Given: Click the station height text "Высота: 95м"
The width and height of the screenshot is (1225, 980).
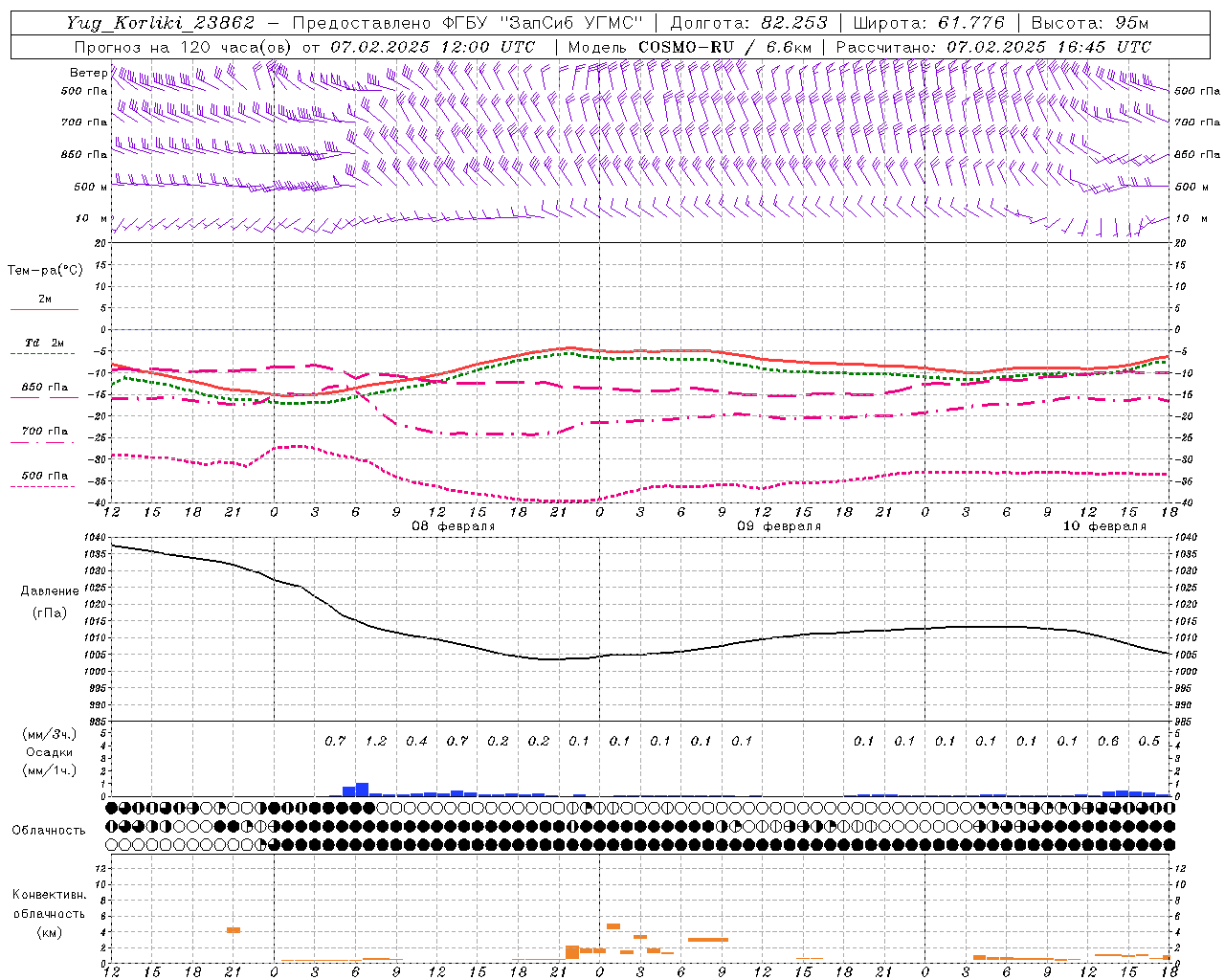Looking at the screenshot, I should pyautogui.click(x=1090, y=23).
